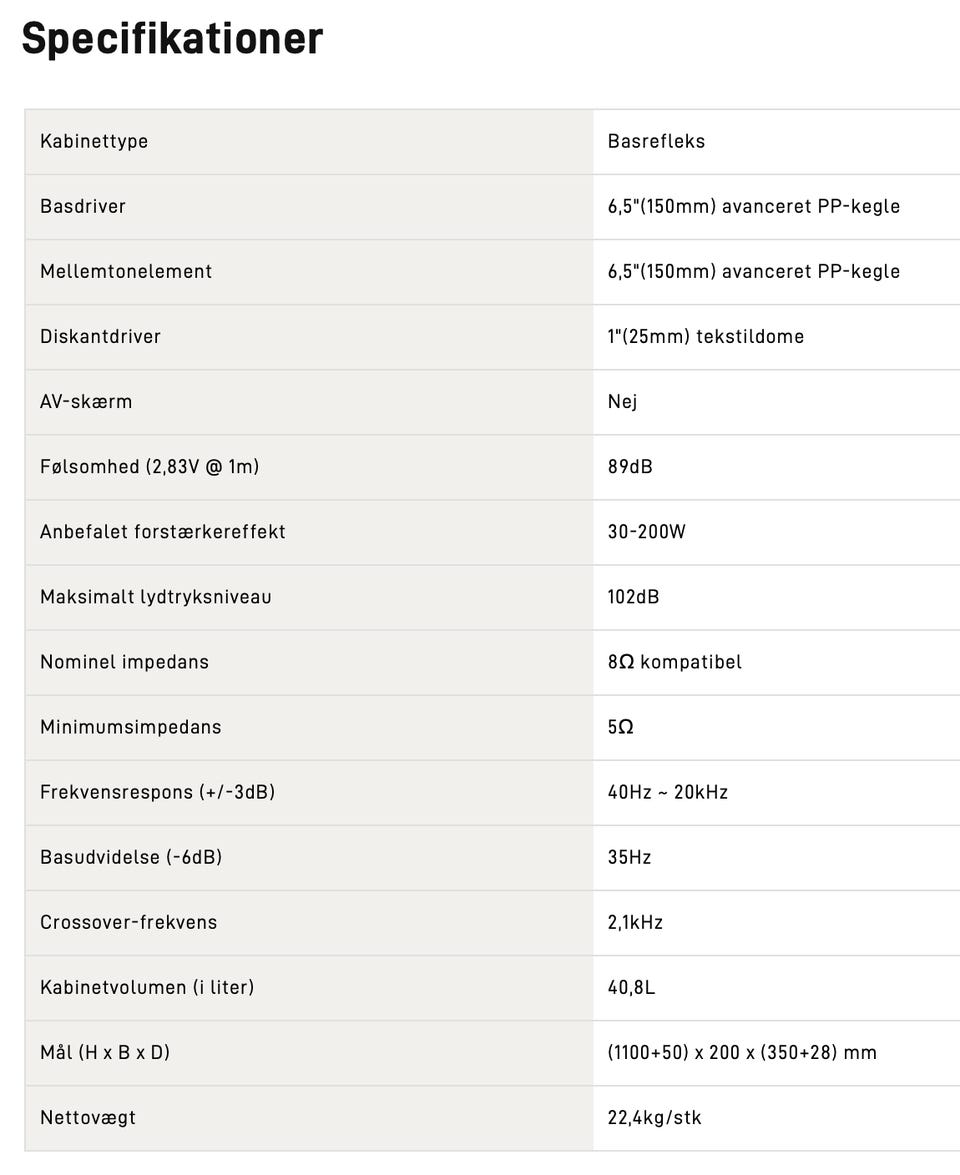This screenshot has height=1175, width=960.
Task: Click the Mellemtonelement row label
Action: pos(126,271)
